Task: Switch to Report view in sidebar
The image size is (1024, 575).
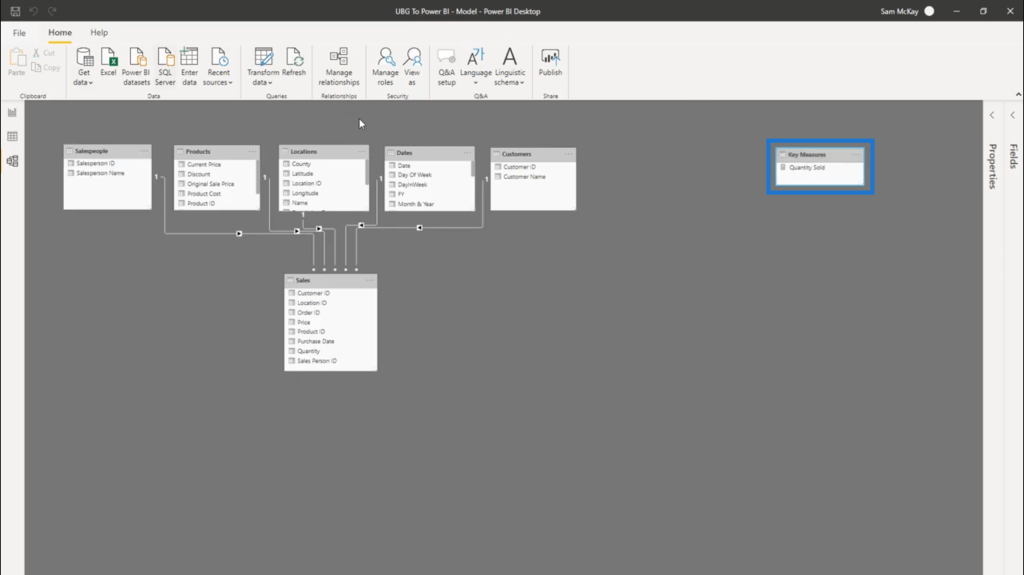Action: 12,112
